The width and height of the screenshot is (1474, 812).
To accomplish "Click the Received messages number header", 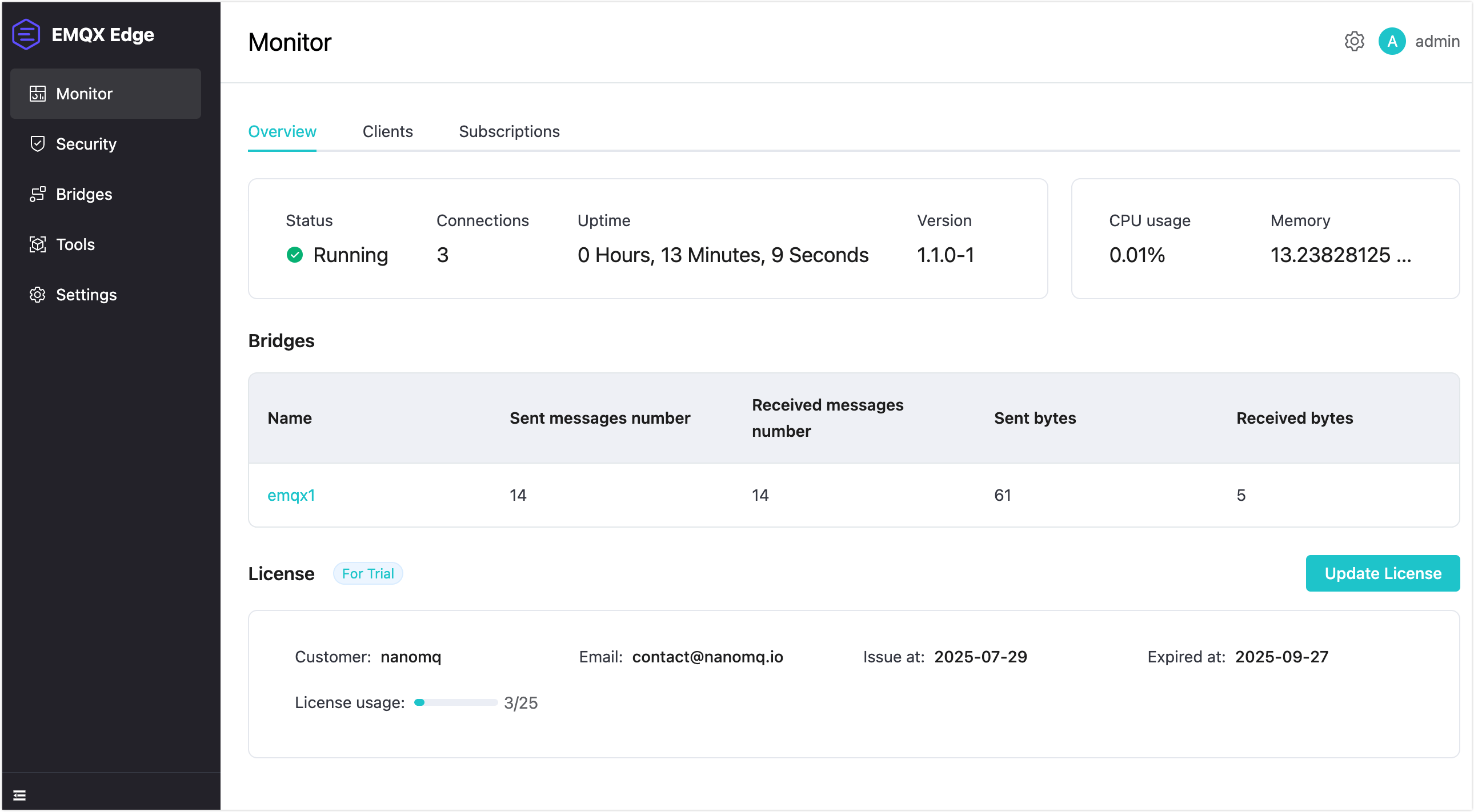I will pyautogui.click(x=827, y=418).
